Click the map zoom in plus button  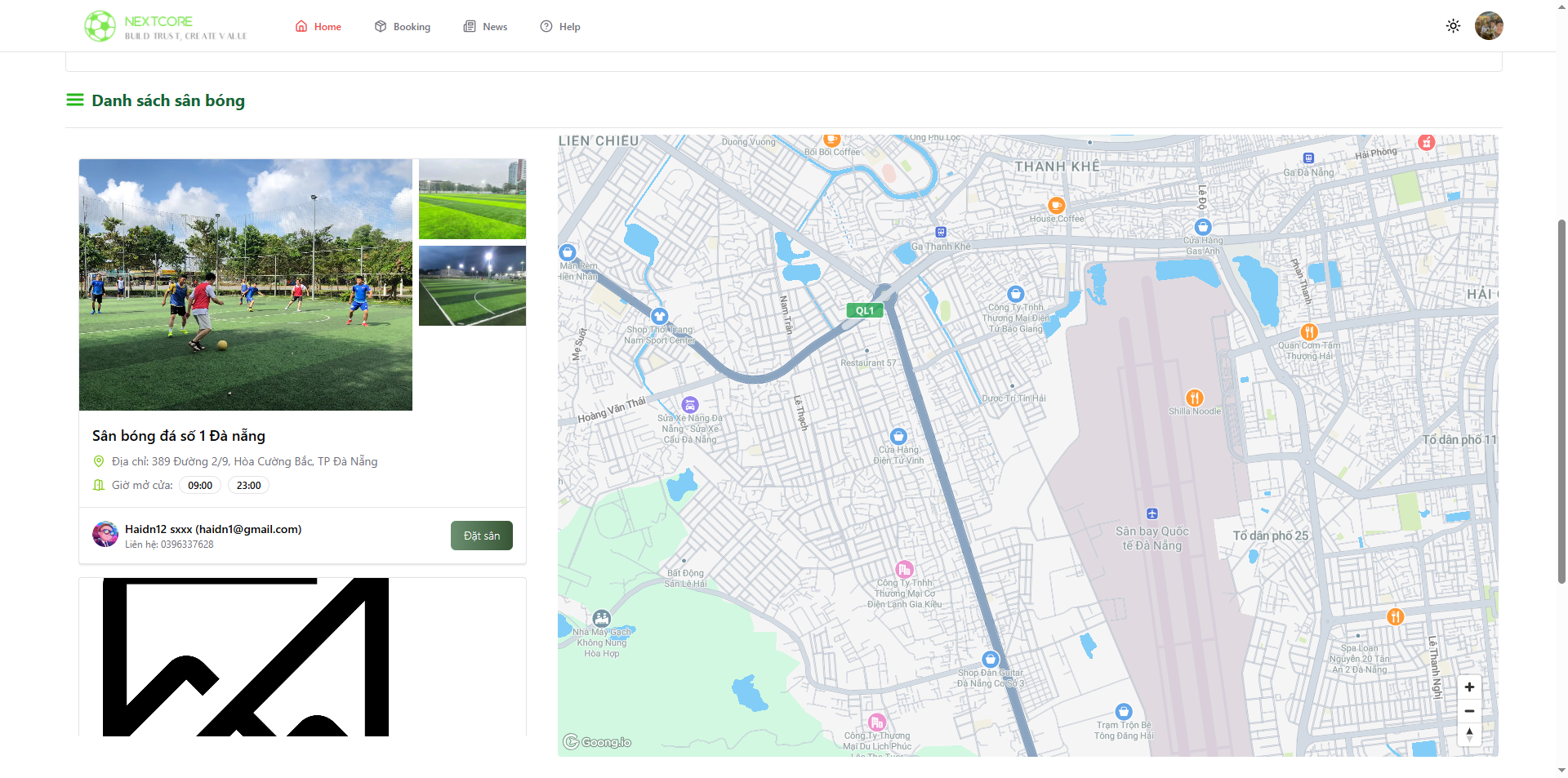[1468, 687]
